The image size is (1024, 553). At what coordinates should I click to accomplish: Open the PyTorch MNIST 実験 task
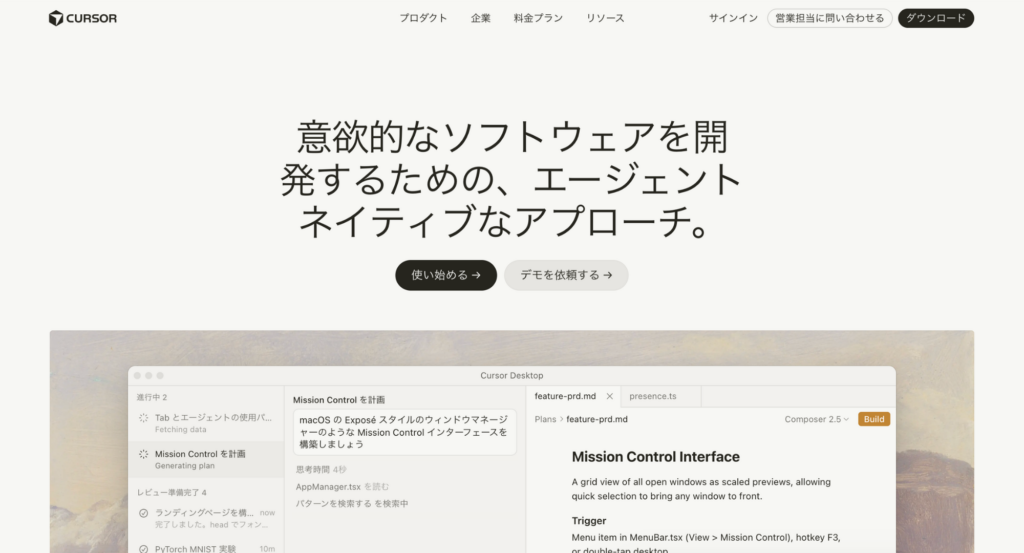tap(206, 548)
